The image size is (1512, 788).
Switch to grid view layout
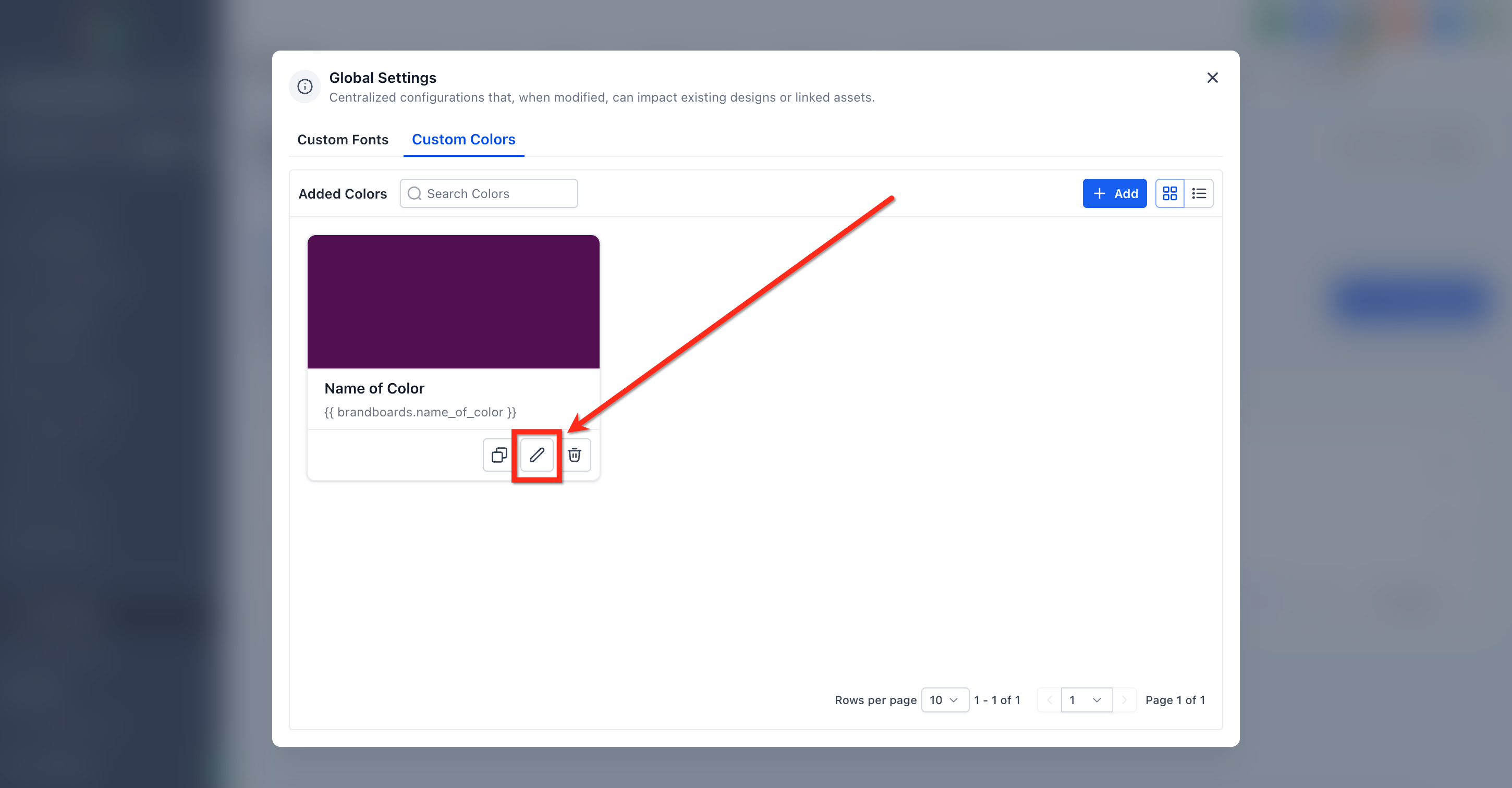pyautogui.click(x=1170, y=194)
